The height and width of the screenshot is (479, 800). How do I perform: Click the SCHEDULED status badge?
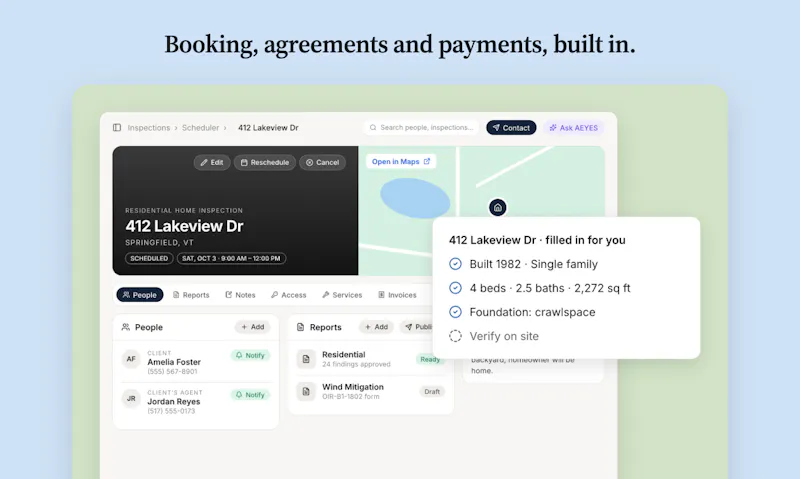149,259
